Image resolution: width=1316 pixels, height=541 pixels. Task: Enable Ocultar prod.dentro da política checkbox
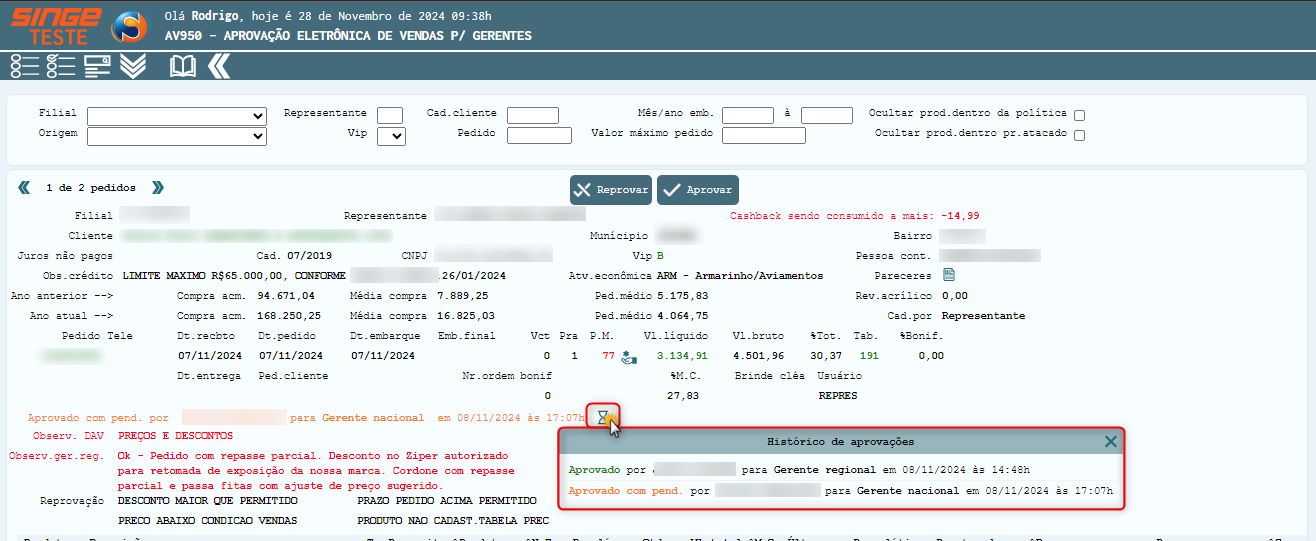click(x=1079, y=115)
